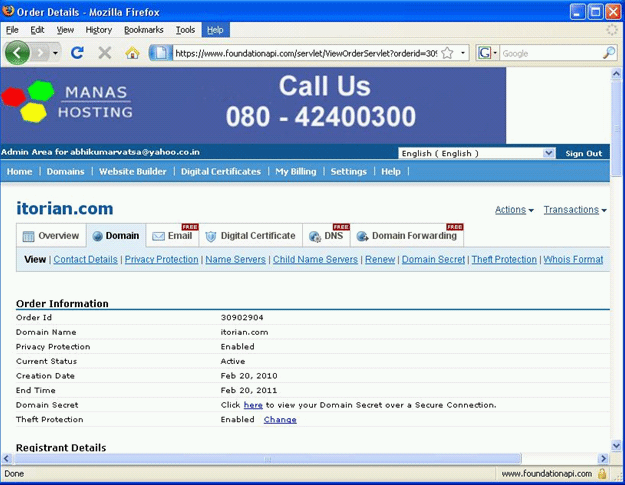Reload the page with the refresh icon
Image resolution: width=625 pixels, height=485 pixels.
click(77, 53)
